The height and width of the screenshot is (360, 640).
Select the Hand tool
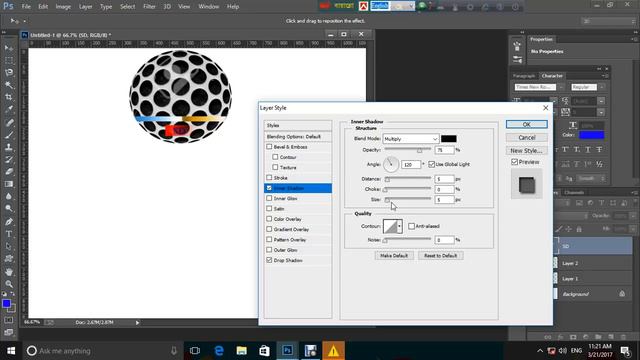pyautogui.click(x=9, y=271)
